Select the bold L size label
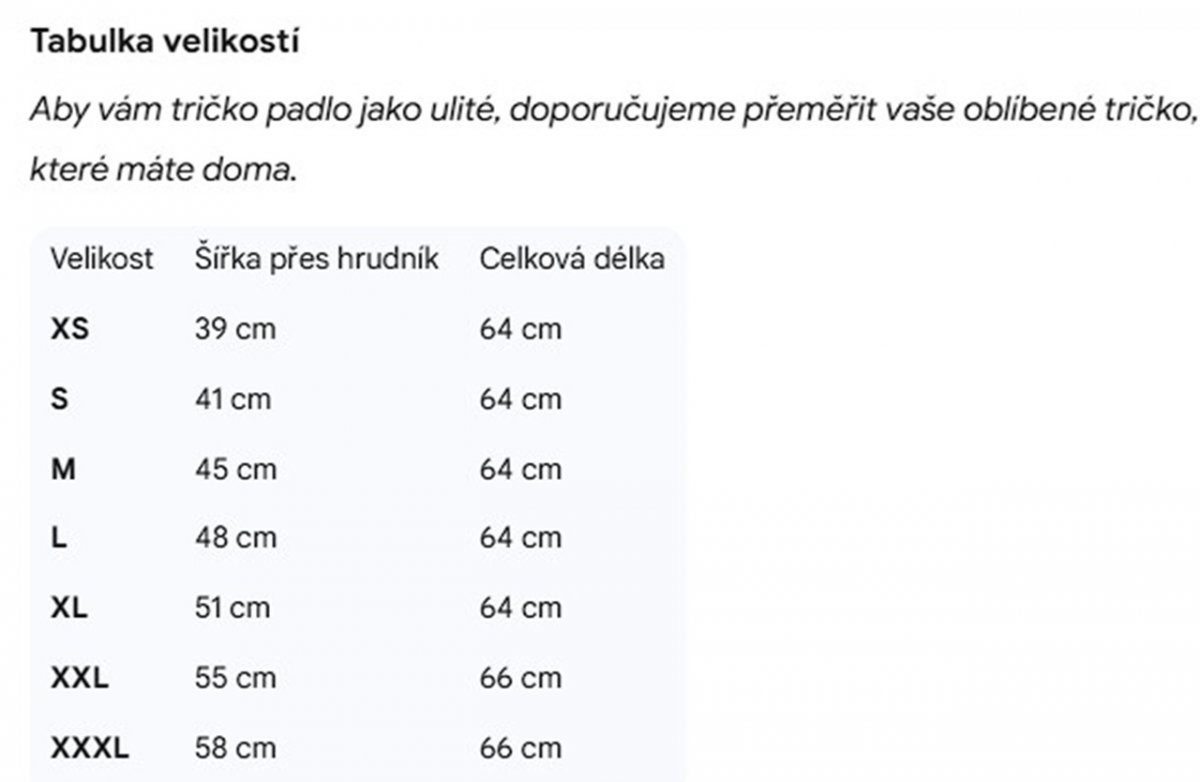Screen dimensions: 1200x782 pyautogui.click(x=59, y=537)
